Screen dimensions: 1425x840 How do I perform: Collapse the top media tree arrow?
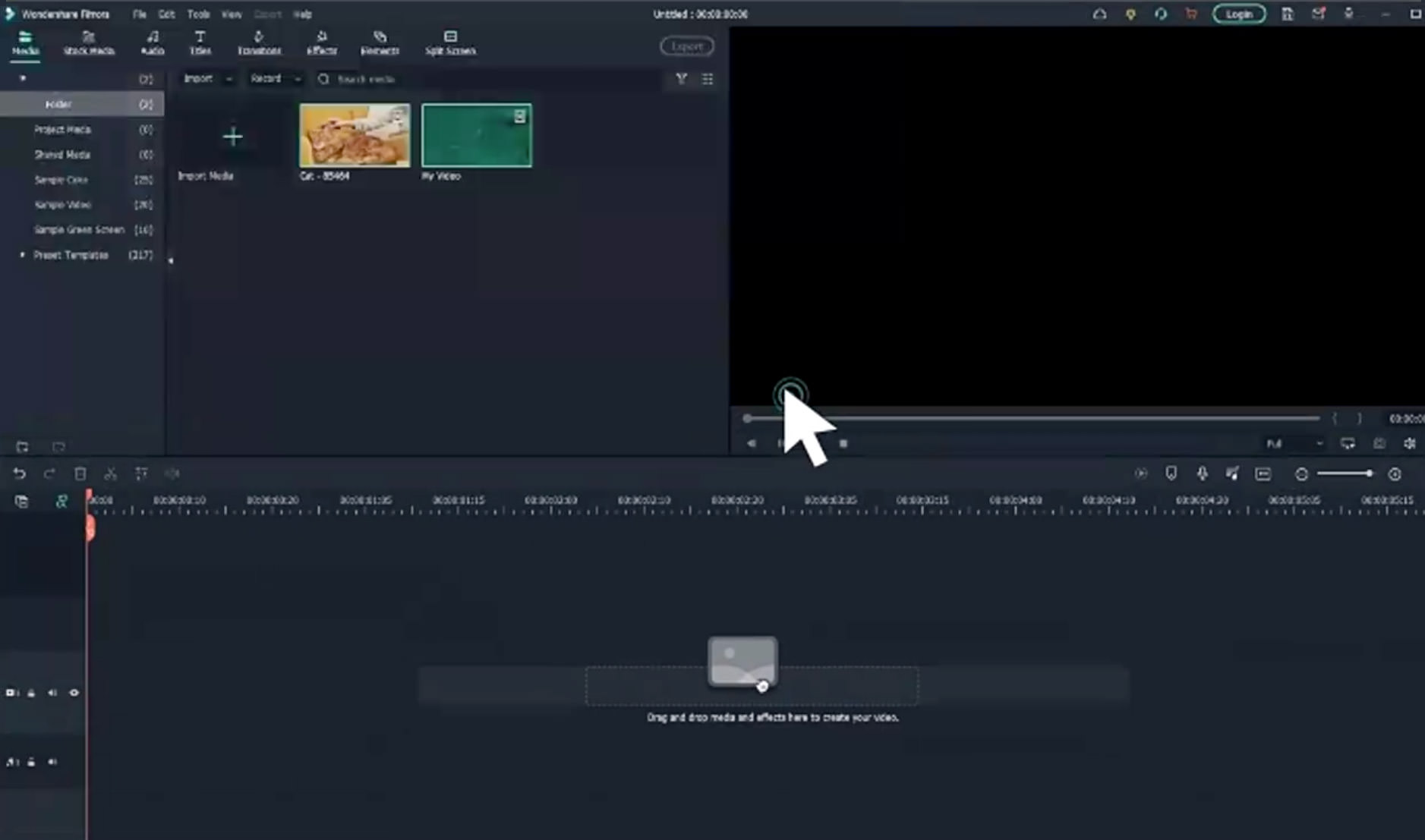tap(23, 78)
